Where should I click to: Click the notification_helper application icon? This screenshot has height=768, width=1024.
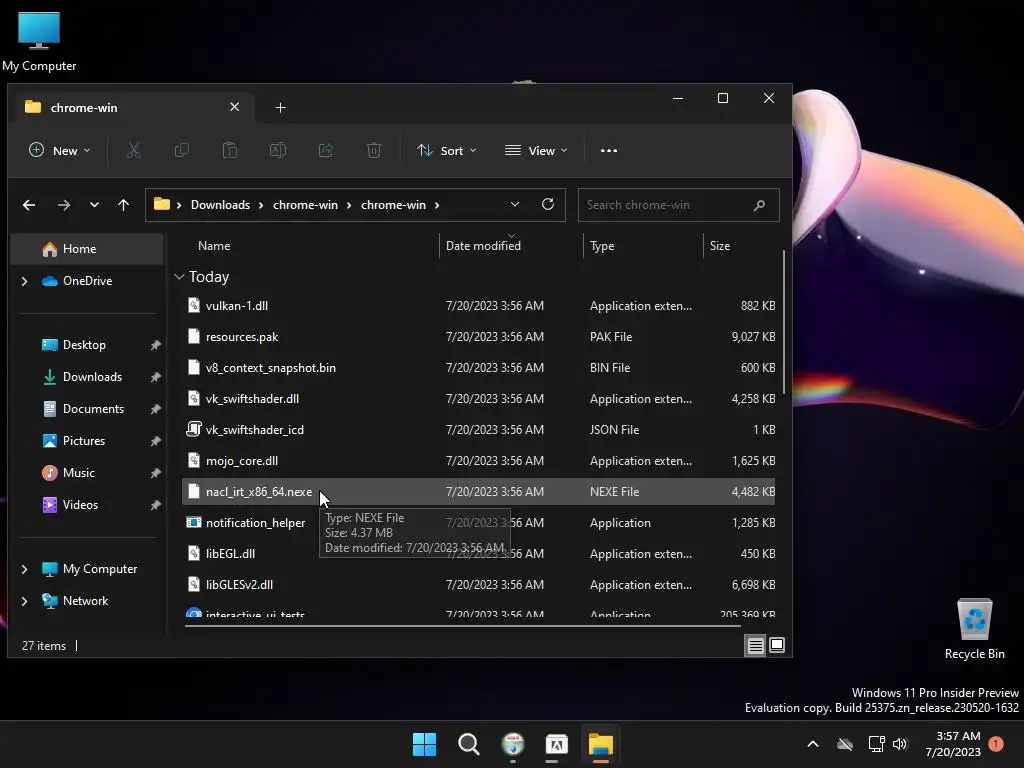[194, 522]
